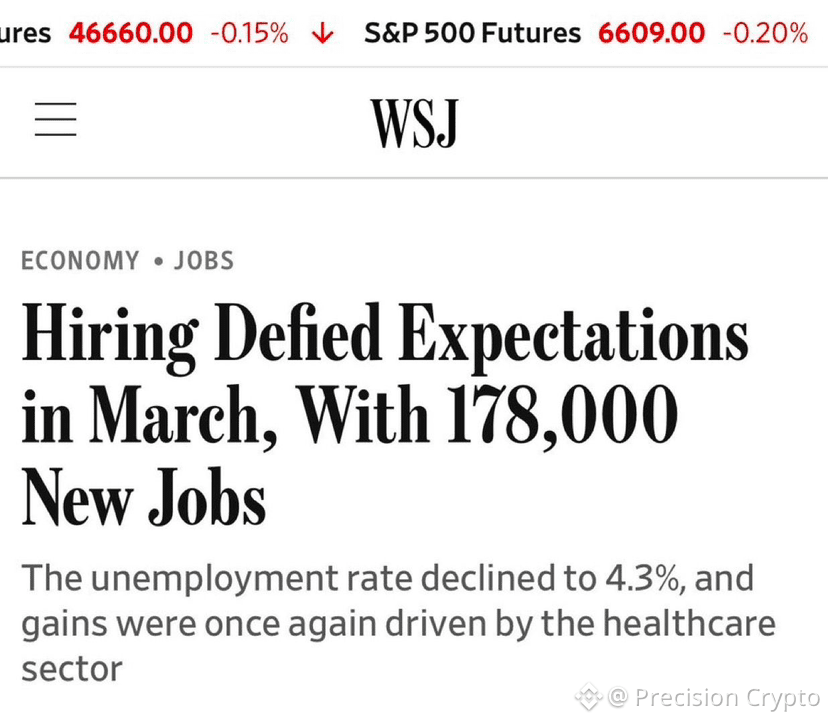Viewport: 828px width, 722px height.
Task: Click the Precision Crypto watermark text
Action: [x=714, y=697]
